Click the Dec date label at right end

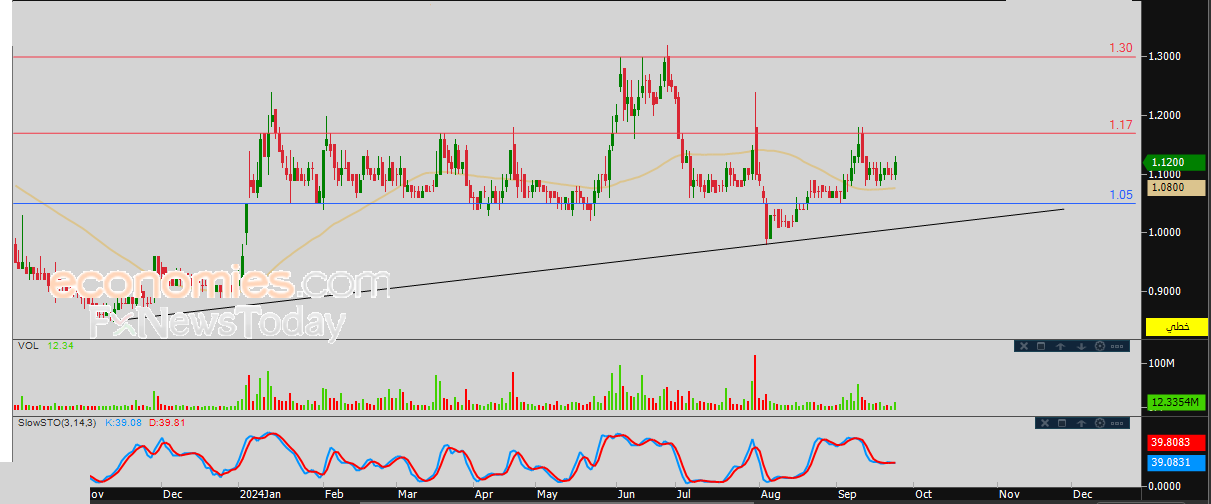pos(1083,494)
